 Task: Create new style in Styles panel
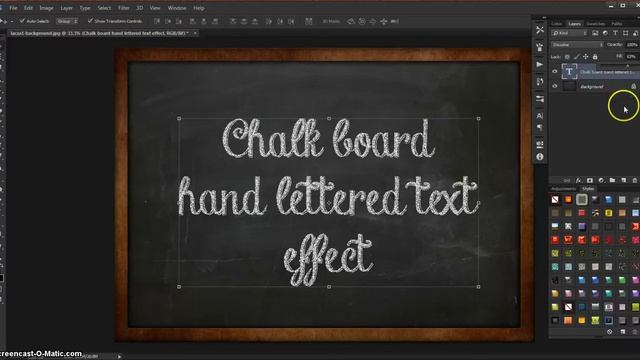tap(623, 332)
